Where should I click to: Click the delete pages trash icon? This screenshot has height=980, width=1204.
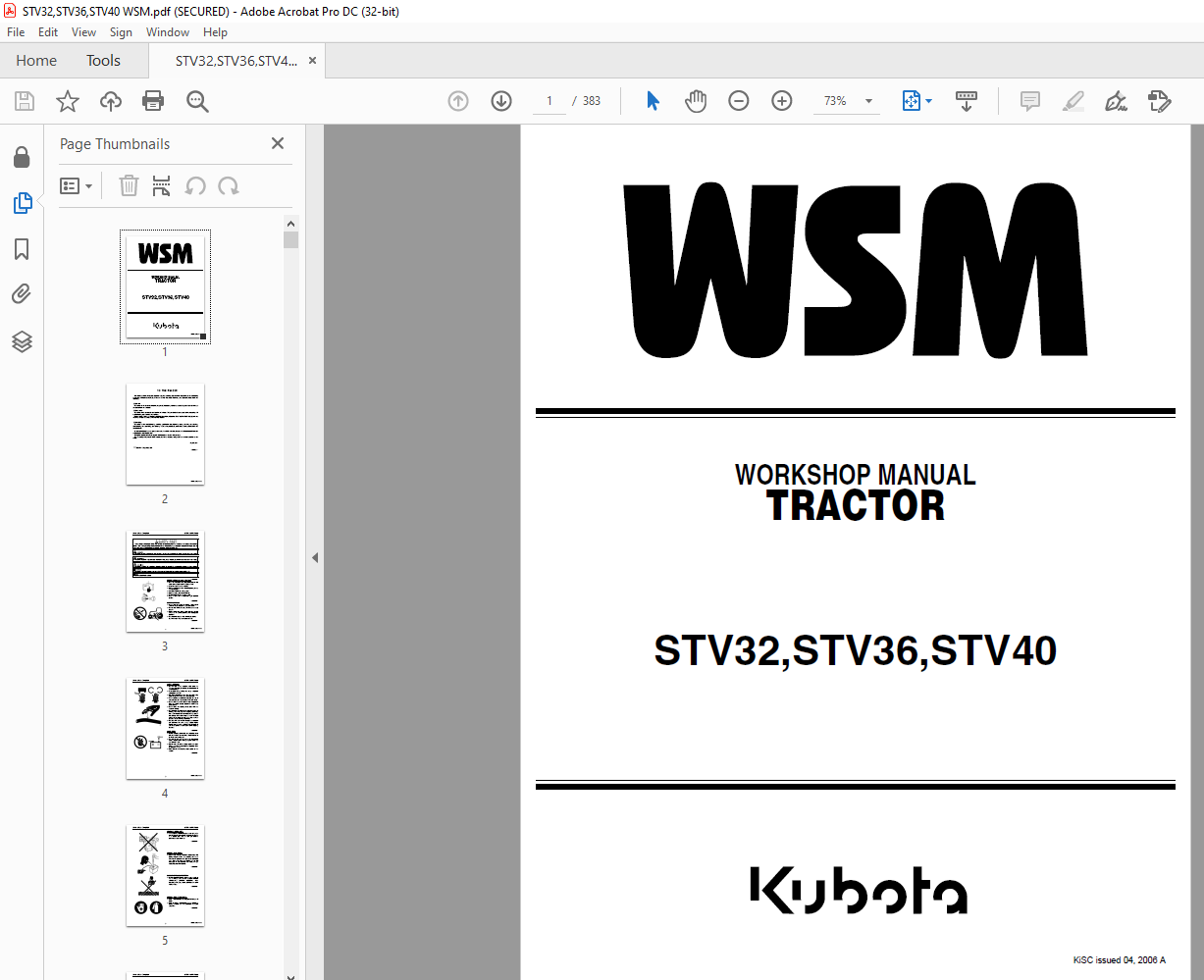click(x=129, y=185)
